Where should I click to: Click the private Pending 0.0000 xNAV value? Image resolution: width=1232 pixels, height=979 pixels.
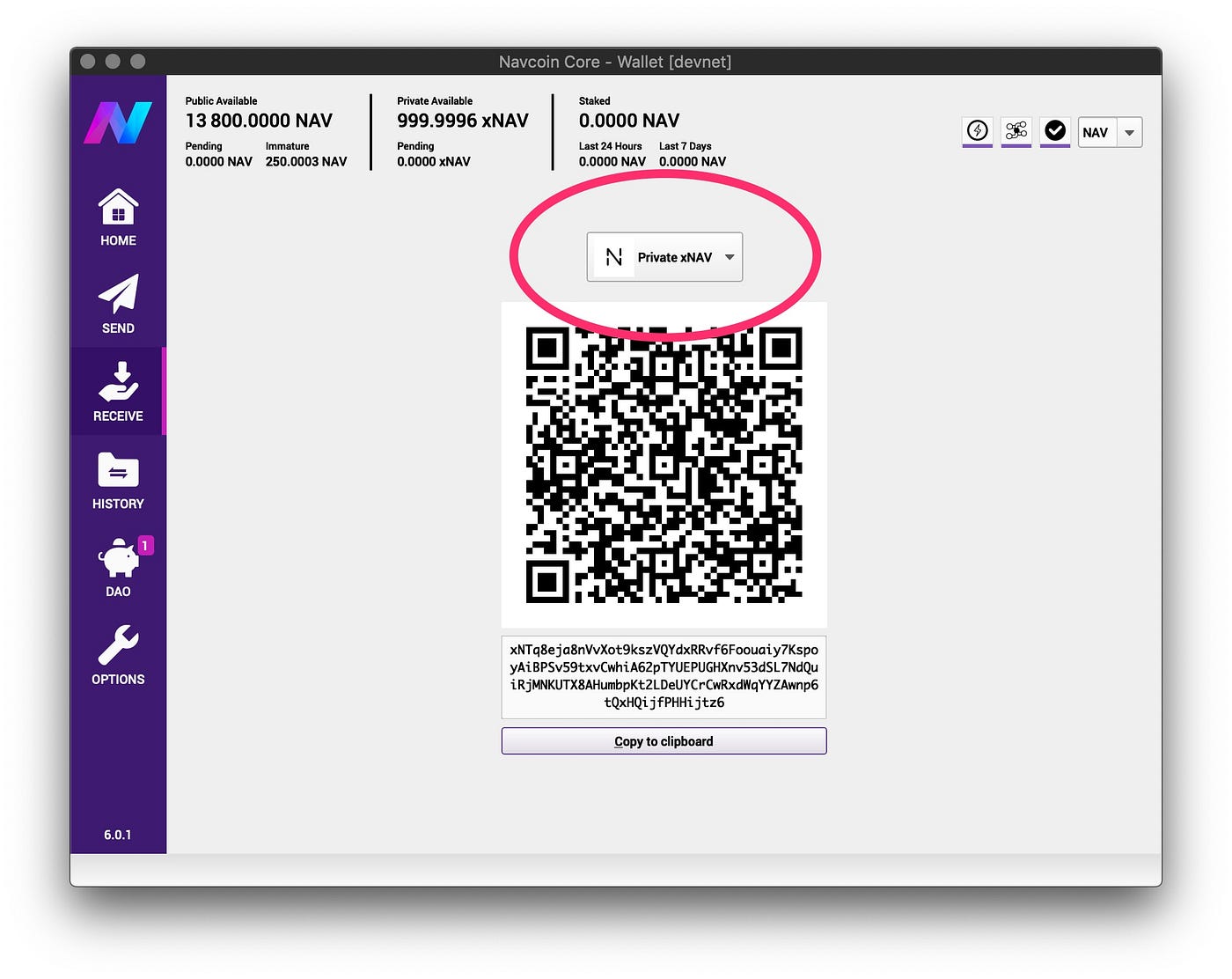[x=433, y=162]
